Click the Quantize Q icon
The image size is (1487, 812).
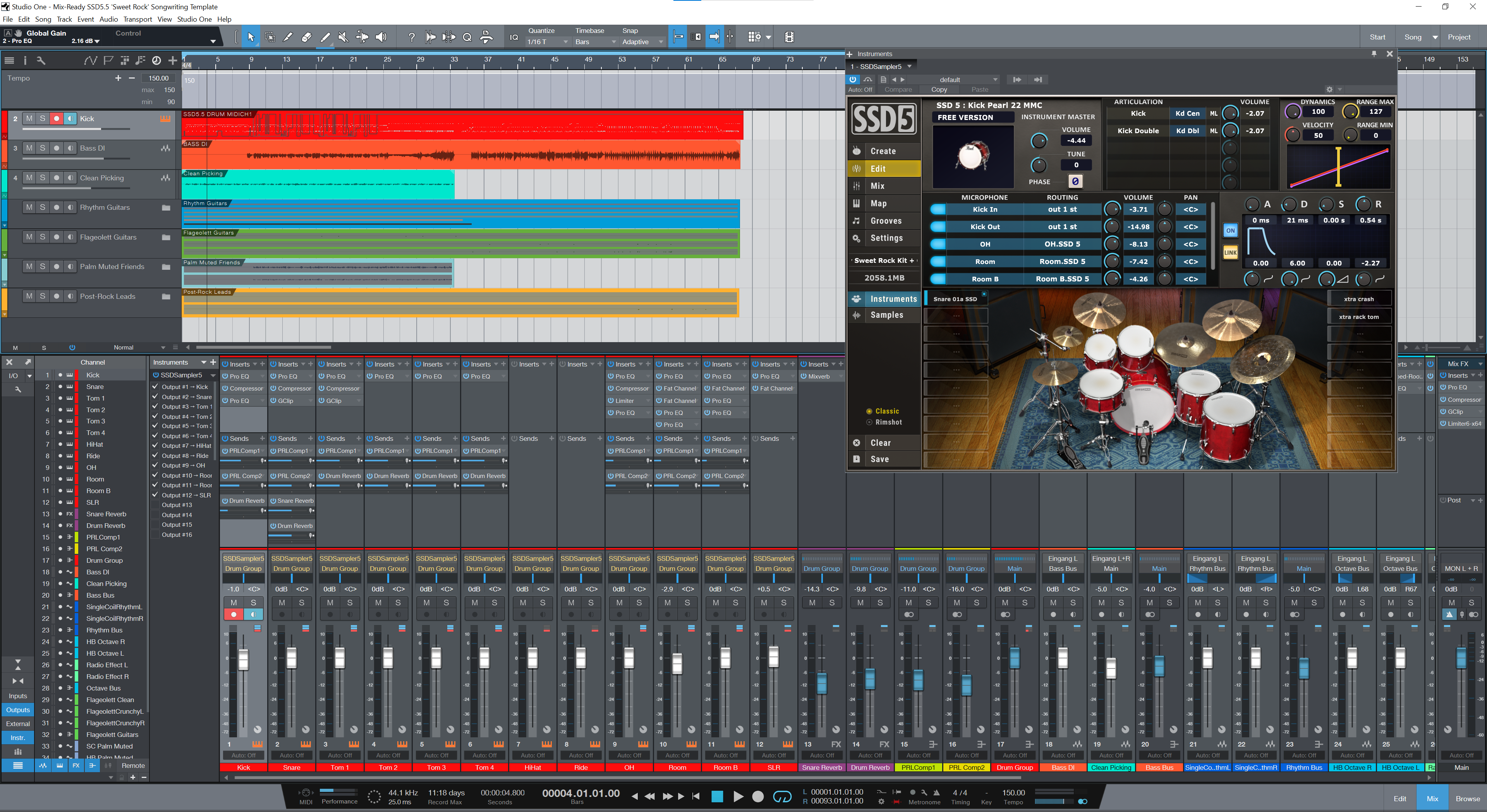pos(467,37)
